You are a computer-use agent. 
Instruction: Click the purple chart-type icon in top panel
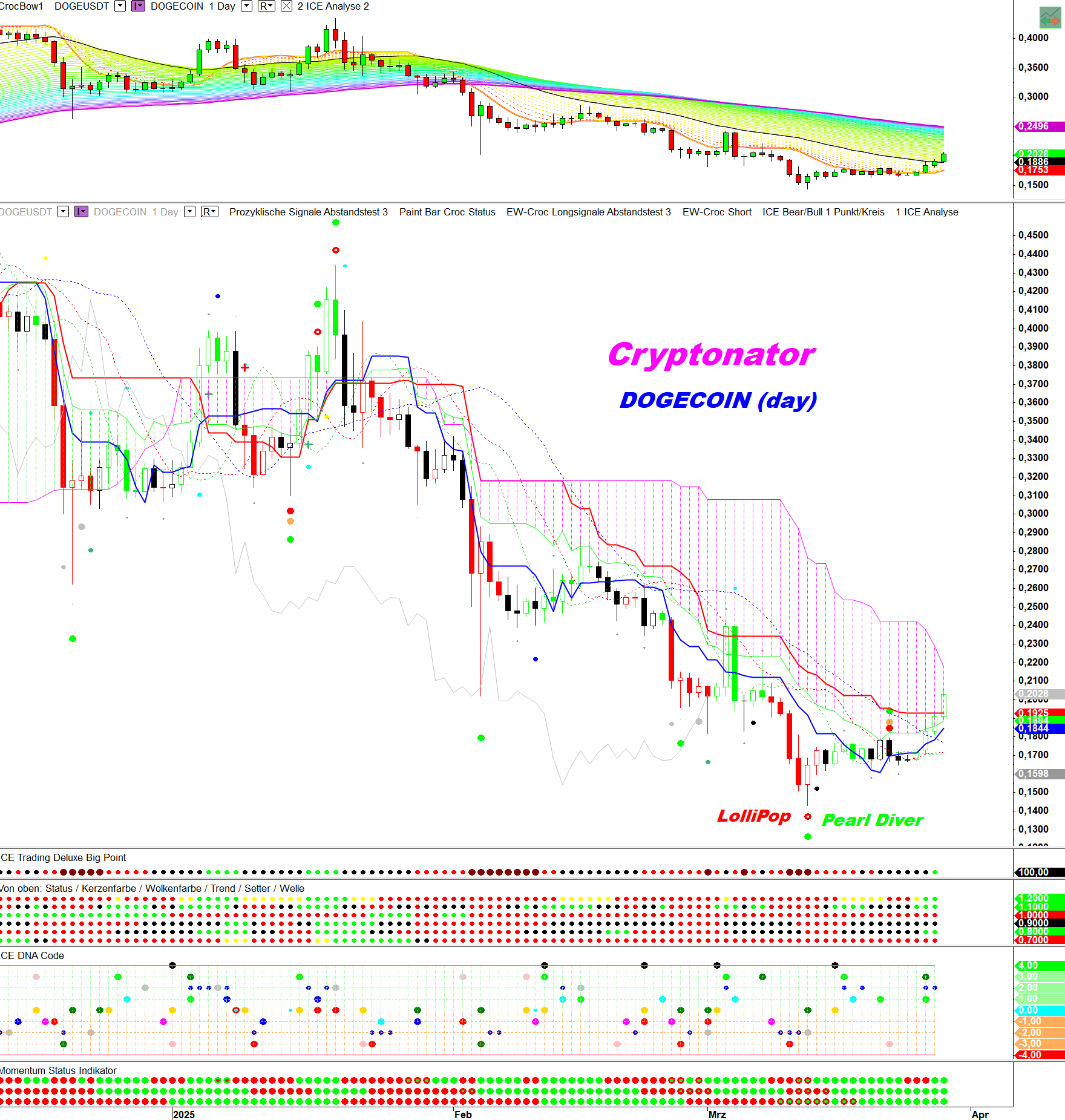pos(138,6)
